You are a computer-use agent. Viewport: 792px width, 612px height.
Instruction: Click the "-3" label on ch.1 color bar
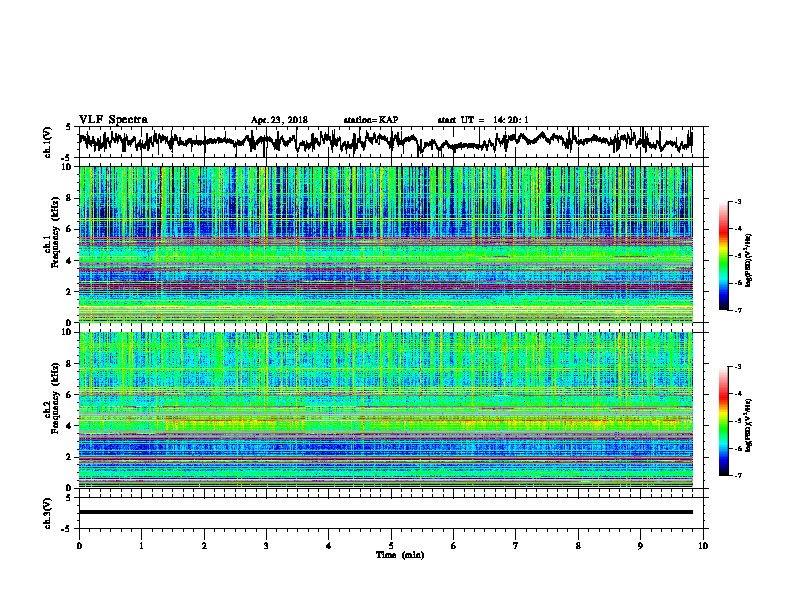pos(737,201)
